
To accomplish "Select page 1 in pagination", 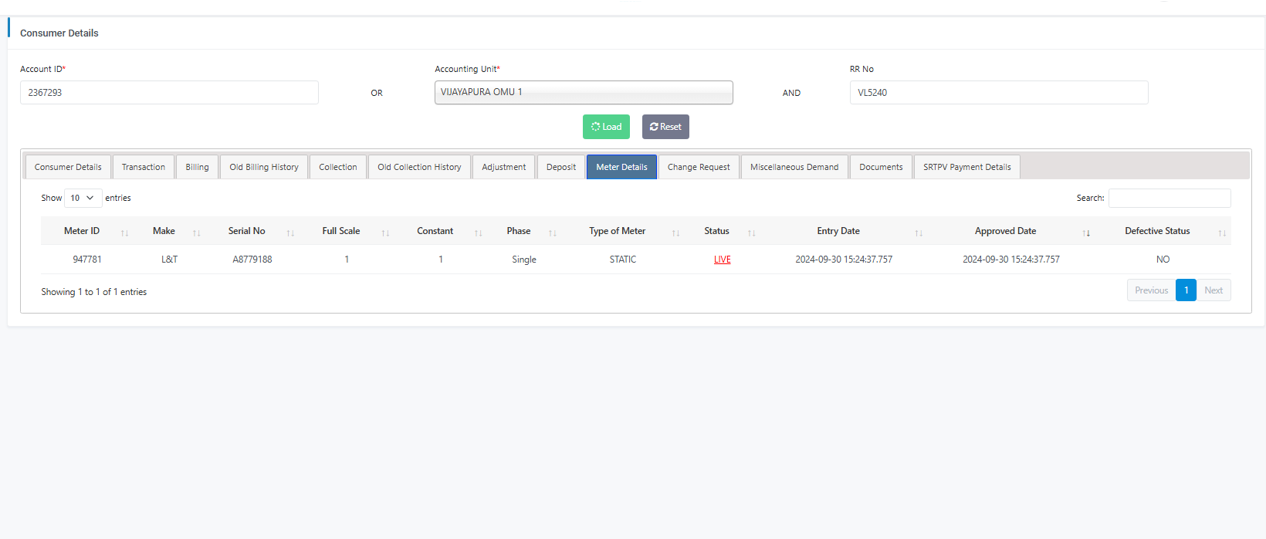I will pyautogui.click(x=1186, y=290).
